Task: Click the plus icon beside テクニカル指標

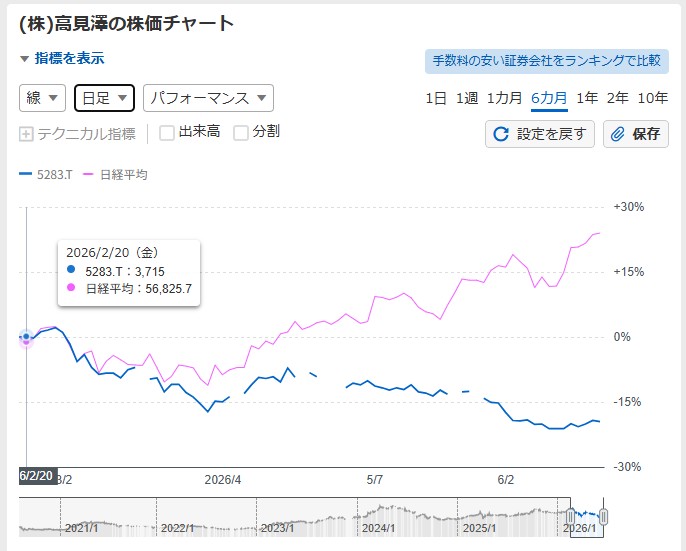Action: (26, 134)
